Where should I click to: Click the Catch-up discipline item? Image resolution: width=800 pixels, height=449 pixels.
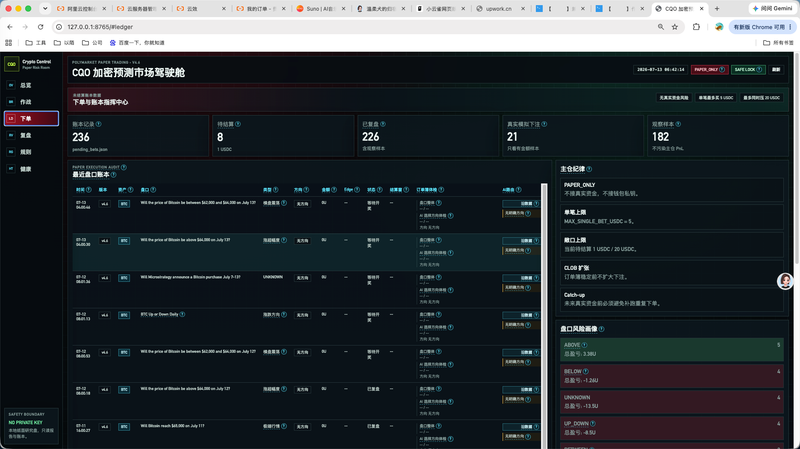[x=671, y=299]
